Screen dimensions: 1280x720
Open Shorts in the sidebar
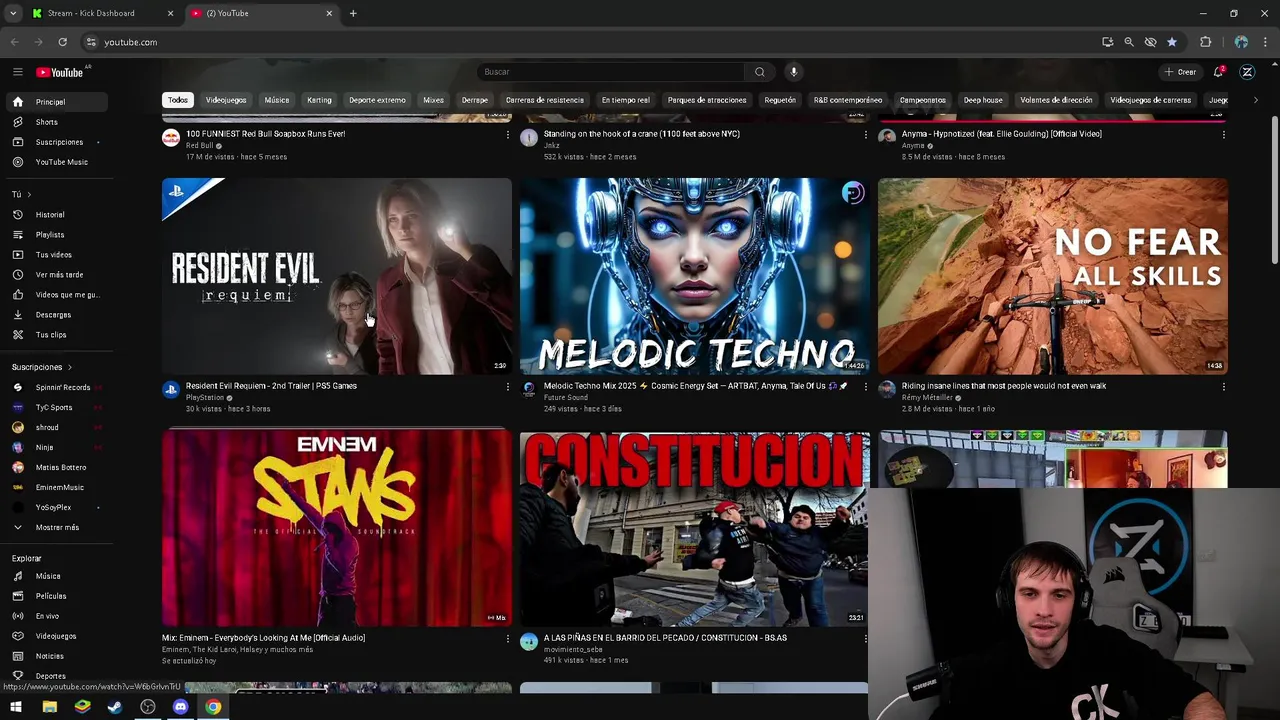56,122
